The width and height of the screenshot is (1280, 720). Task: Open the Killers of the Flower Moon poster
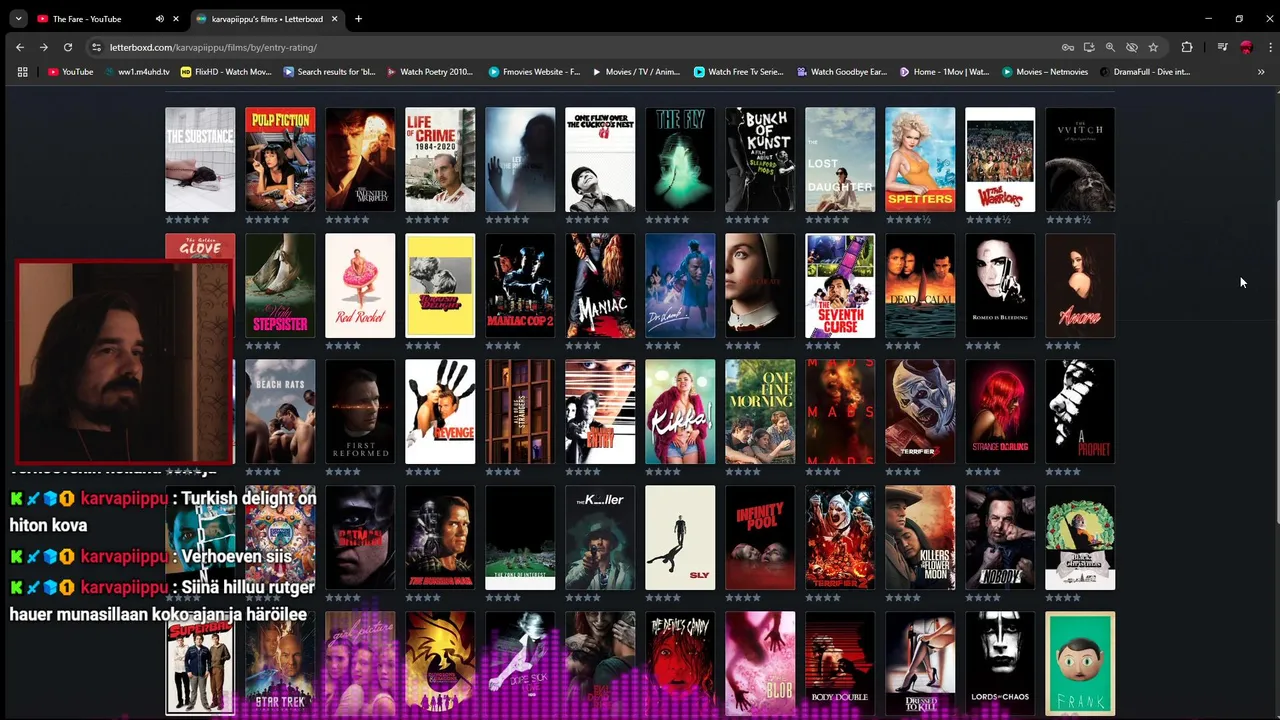tap(920, 538)
